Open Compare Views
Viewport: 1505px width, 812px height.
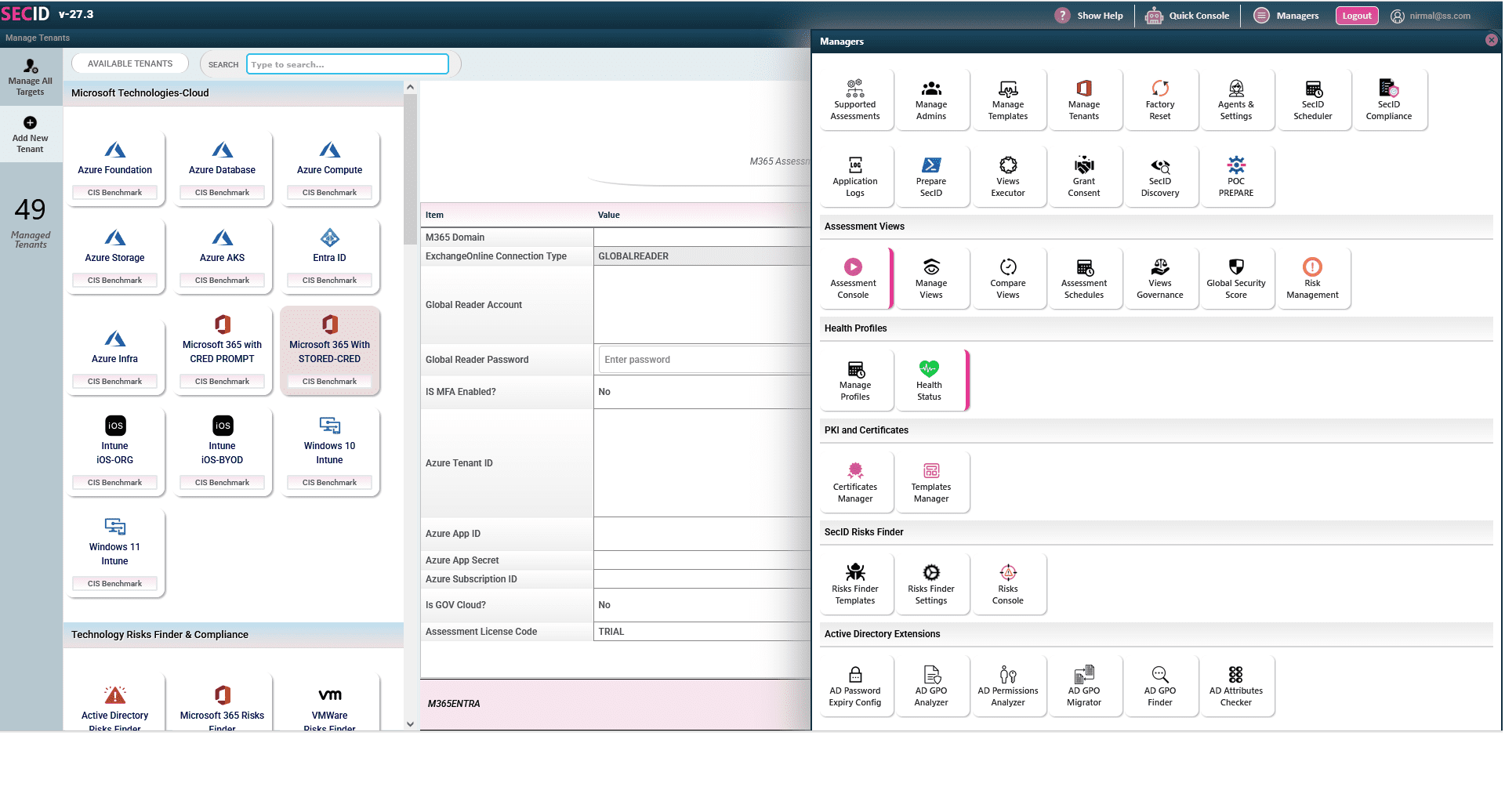1008,278
